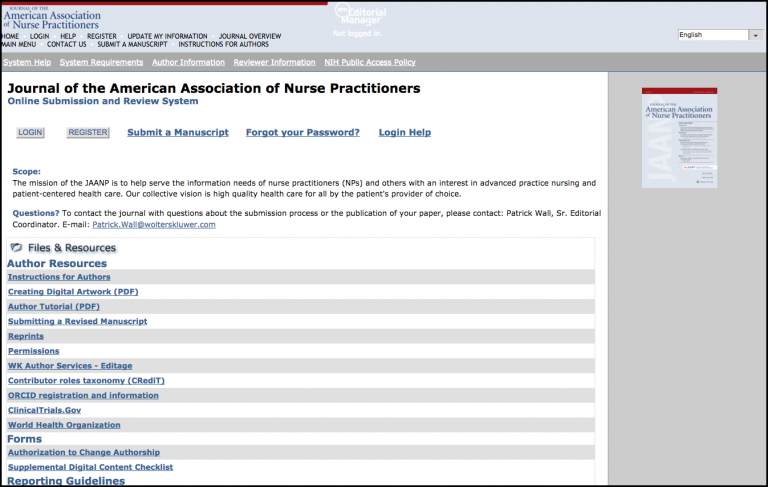Click the American Association of Nurse Practitioners logo
768x487 pixels.
coord(51,19)
